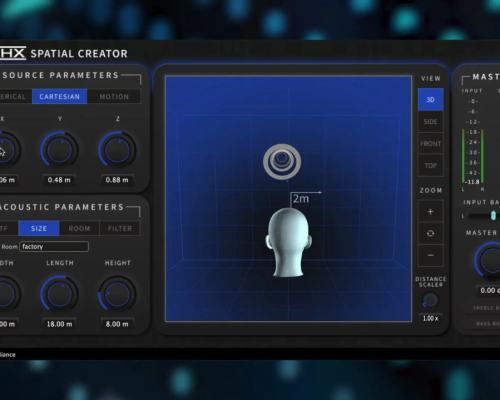Open the Room acoustic tab
The width and height of the screenshot is (500, 400).
pyautogui.click(x=79, y=228)
